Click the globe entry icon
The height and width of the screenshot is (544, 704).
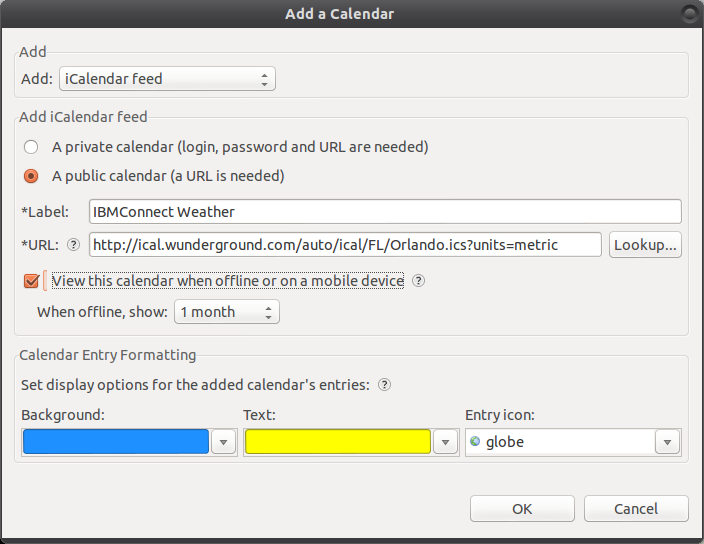click(474, 442)
